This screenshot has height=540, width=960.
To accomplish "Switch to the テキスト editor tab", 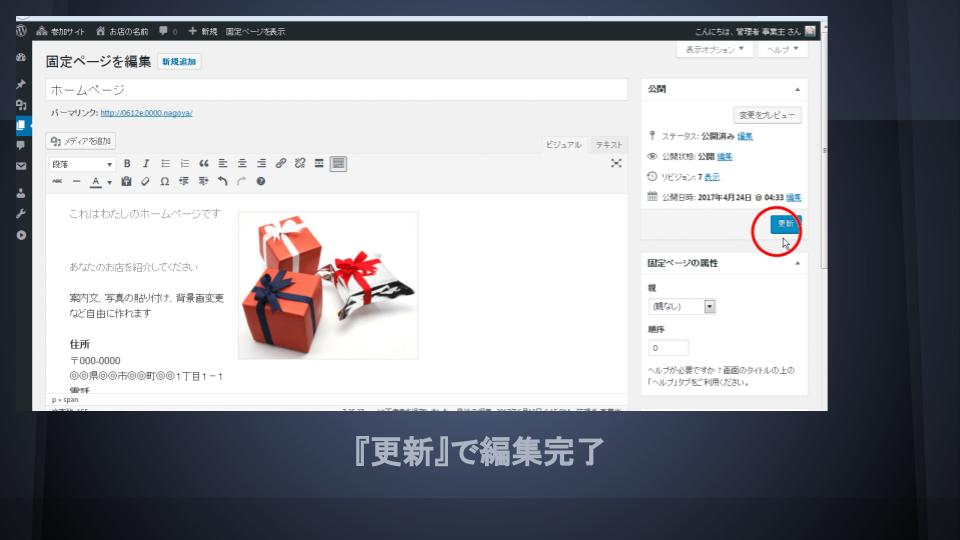I will click(x=609, y=145).
